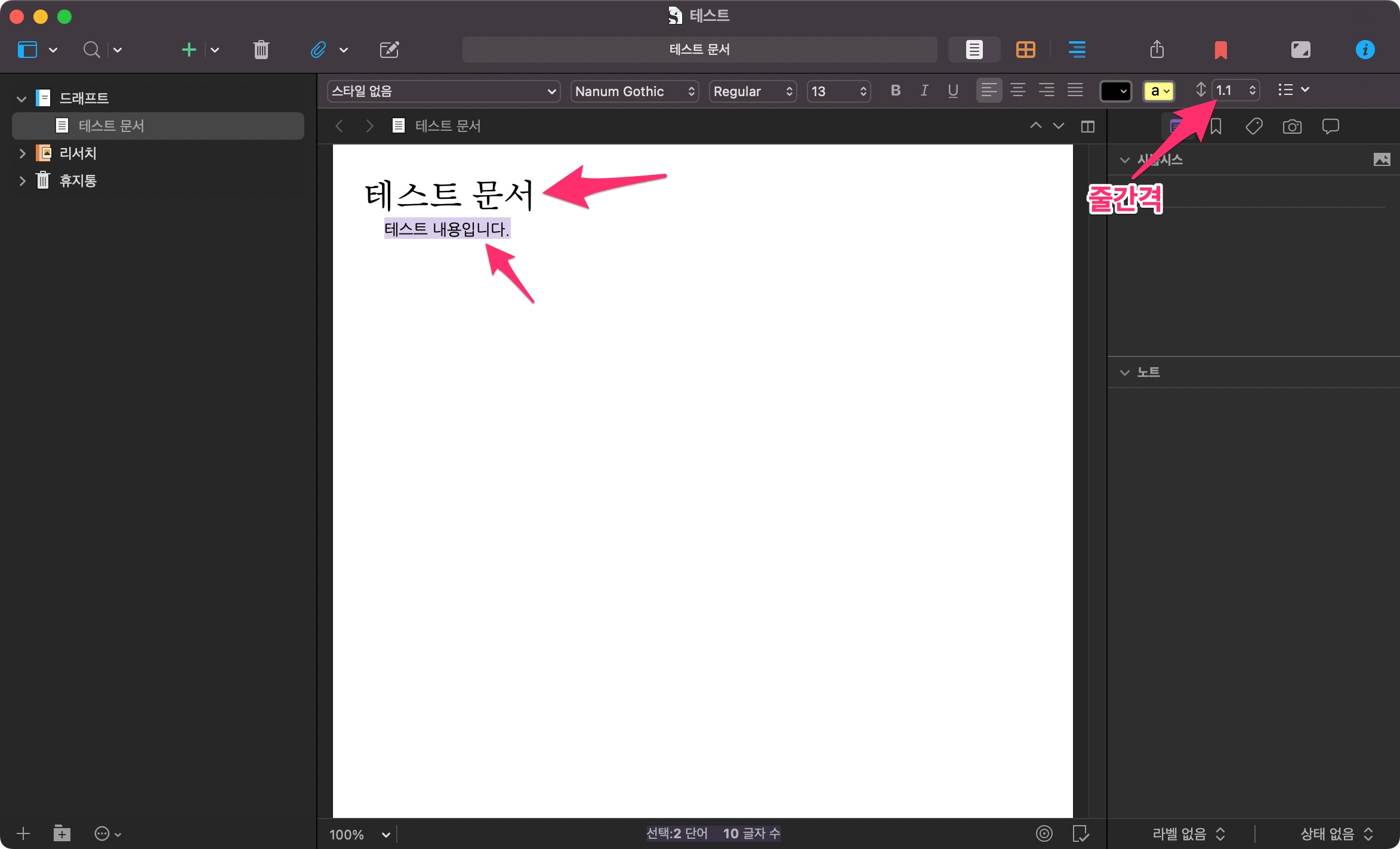Click the red bookmark icon
This screenshot has height=849, width=1400.
click(1220, 50)
